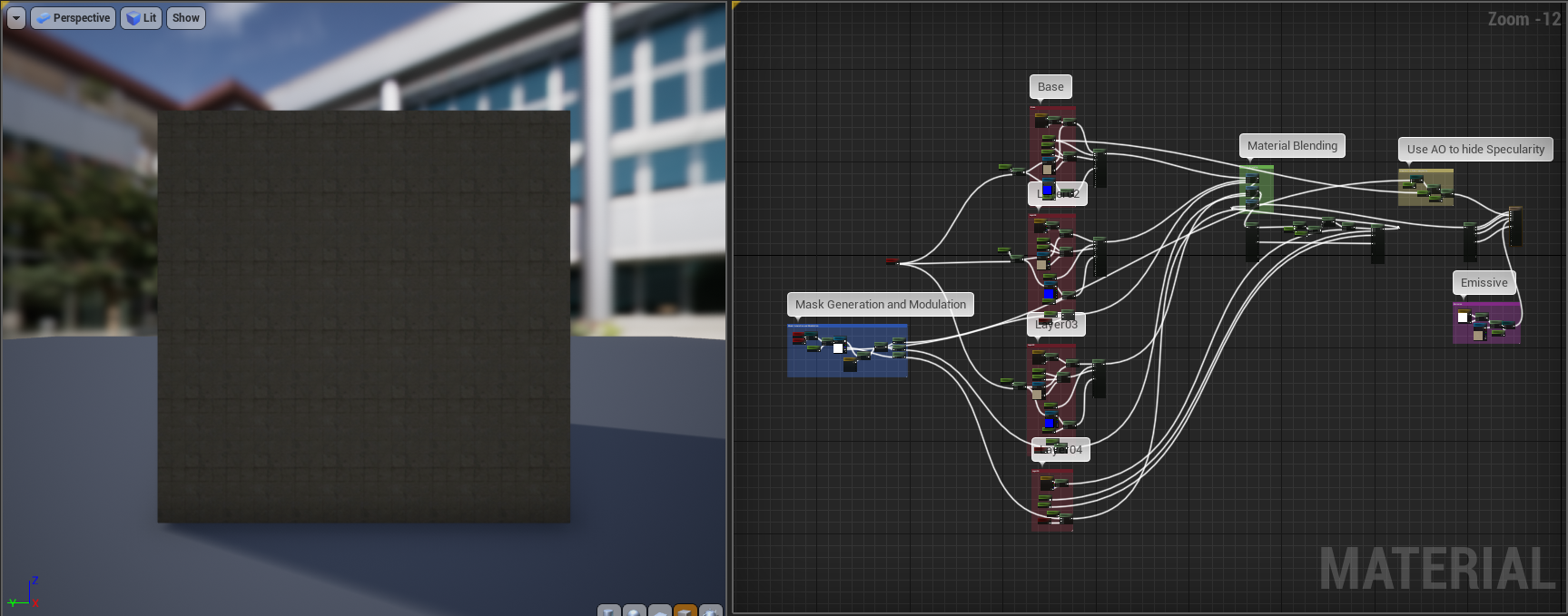Screen dimensions: 1568x616
Task: Open the Lit view mode dropdown
Action: 142,18
